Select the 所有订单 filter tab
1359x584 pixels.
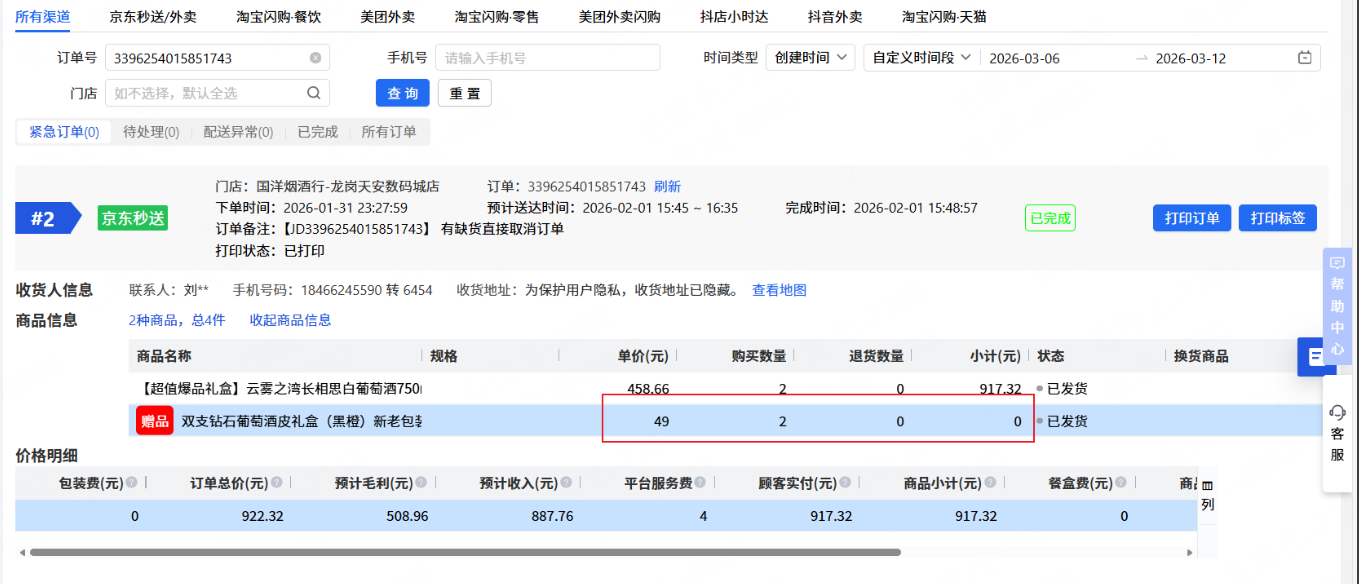click(389, 132)
